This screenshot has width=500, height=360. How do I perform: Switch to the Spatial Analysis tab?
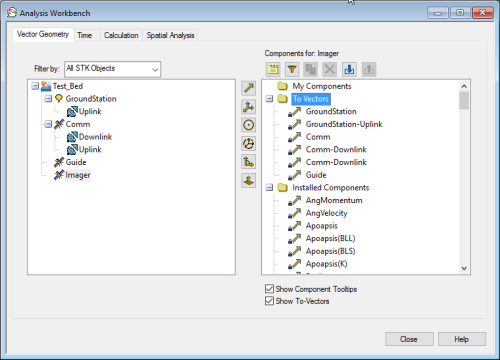[x=170, y=35]
